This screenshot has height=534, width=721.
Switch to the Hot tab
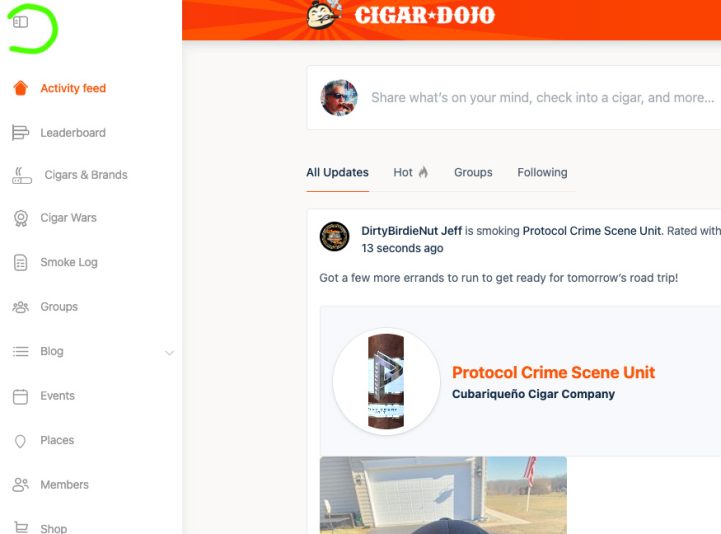point(411,172)
